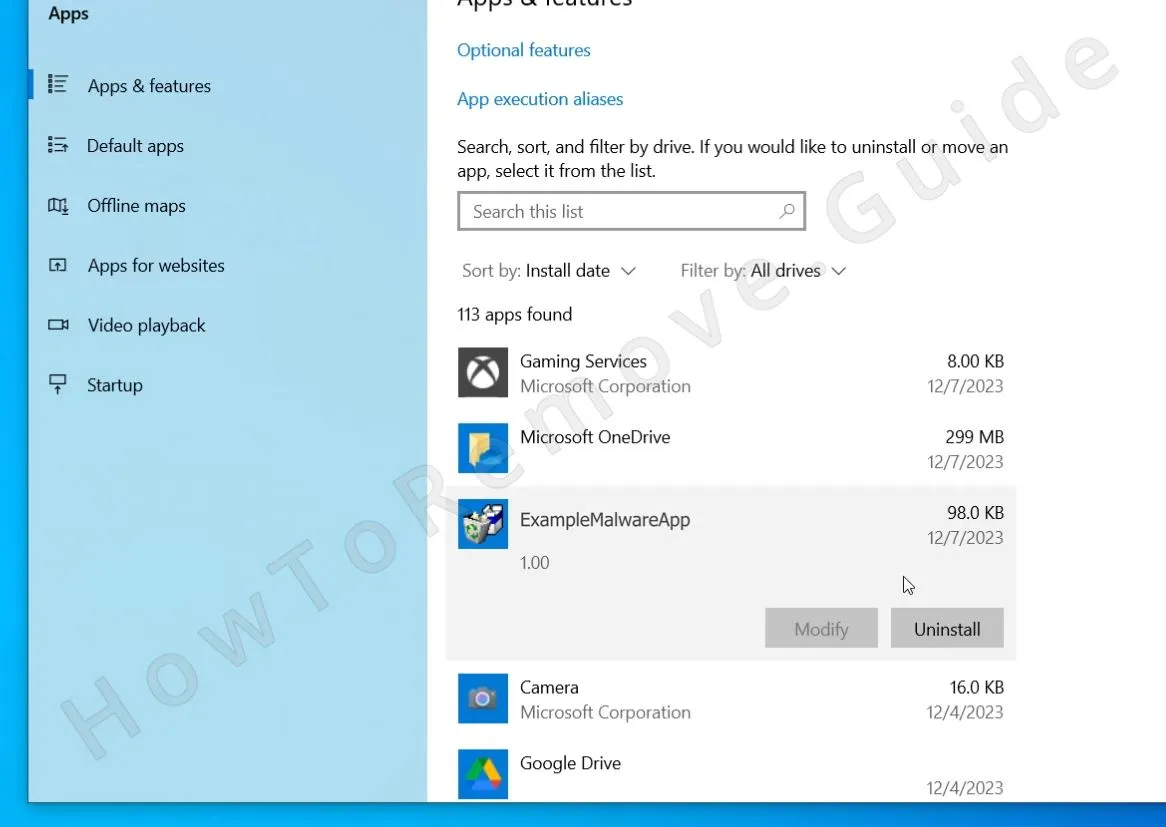Select Google Drive in the app list
This screenshot has width=1166, height=827.
pyautogui.click(x=731, y=774)
